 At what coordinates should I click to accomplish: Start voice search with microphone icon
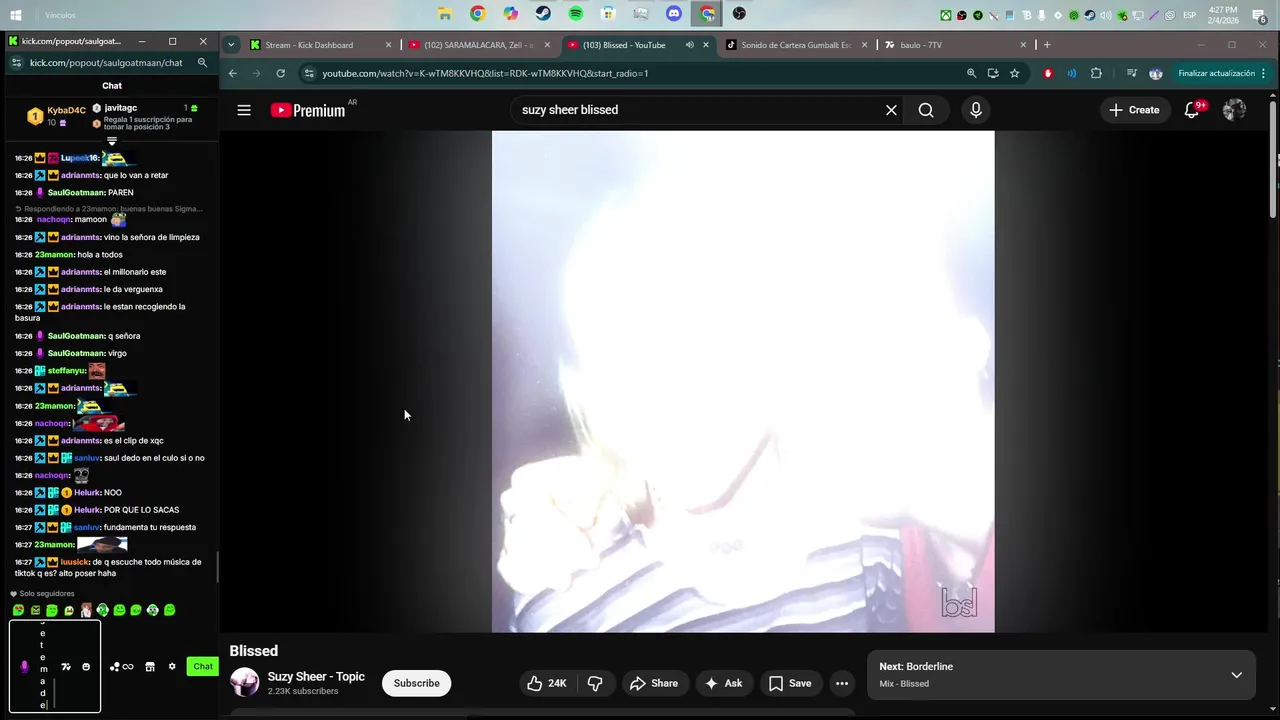[x=976, y=110]
